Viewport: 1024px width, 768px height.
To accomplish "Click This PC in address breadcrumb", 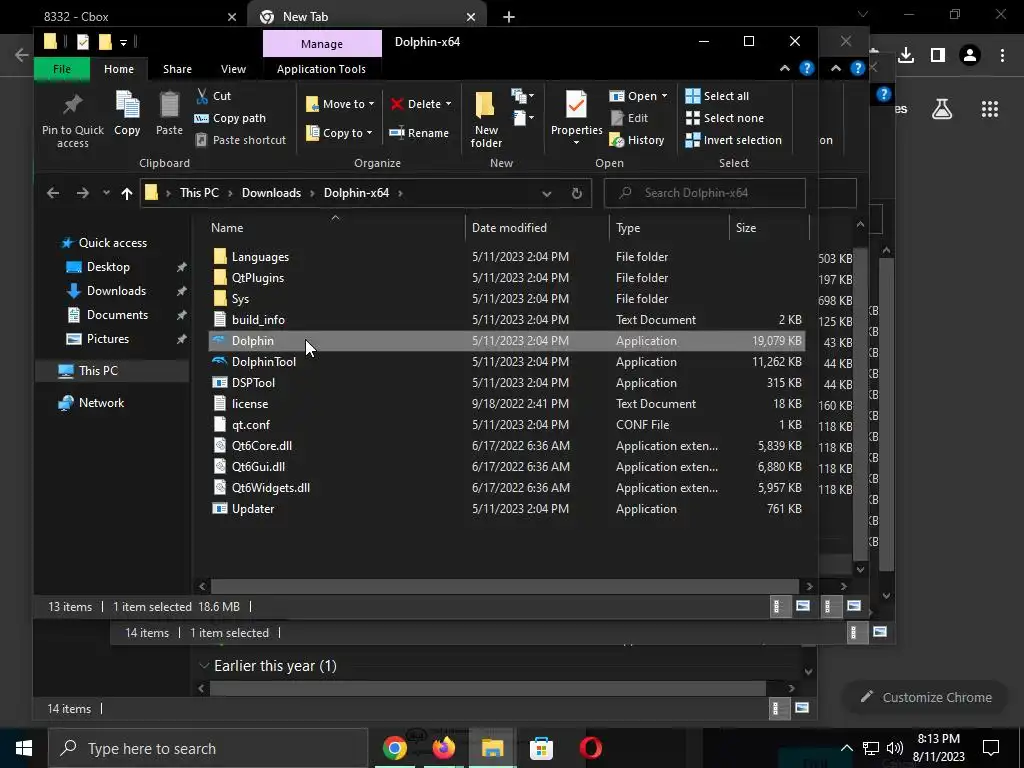I will click(x=199, y=193).
